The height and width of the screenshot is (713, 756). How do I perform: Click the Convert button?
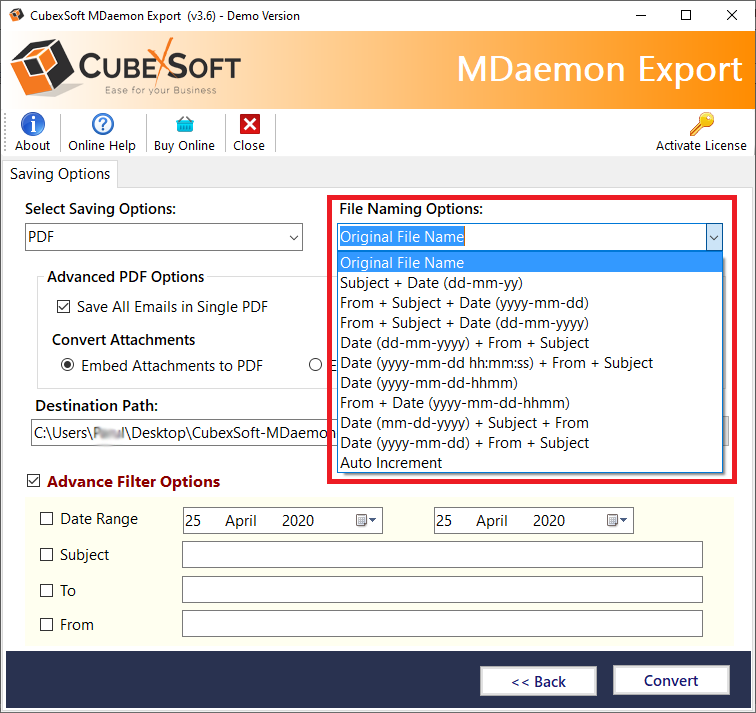click(671, 681)
